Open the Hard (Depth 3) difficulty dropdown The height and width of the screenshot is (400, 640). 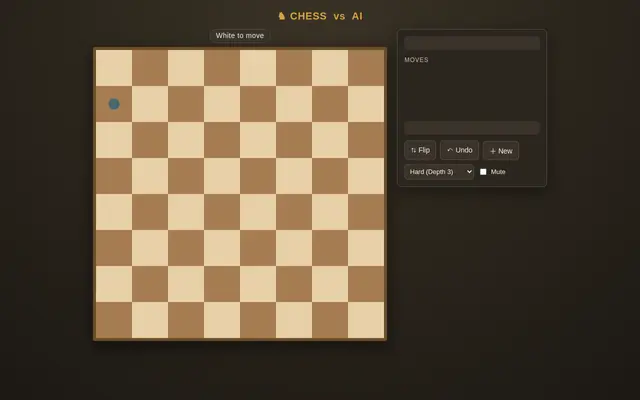pyautogui.click(x=439, y=172)
